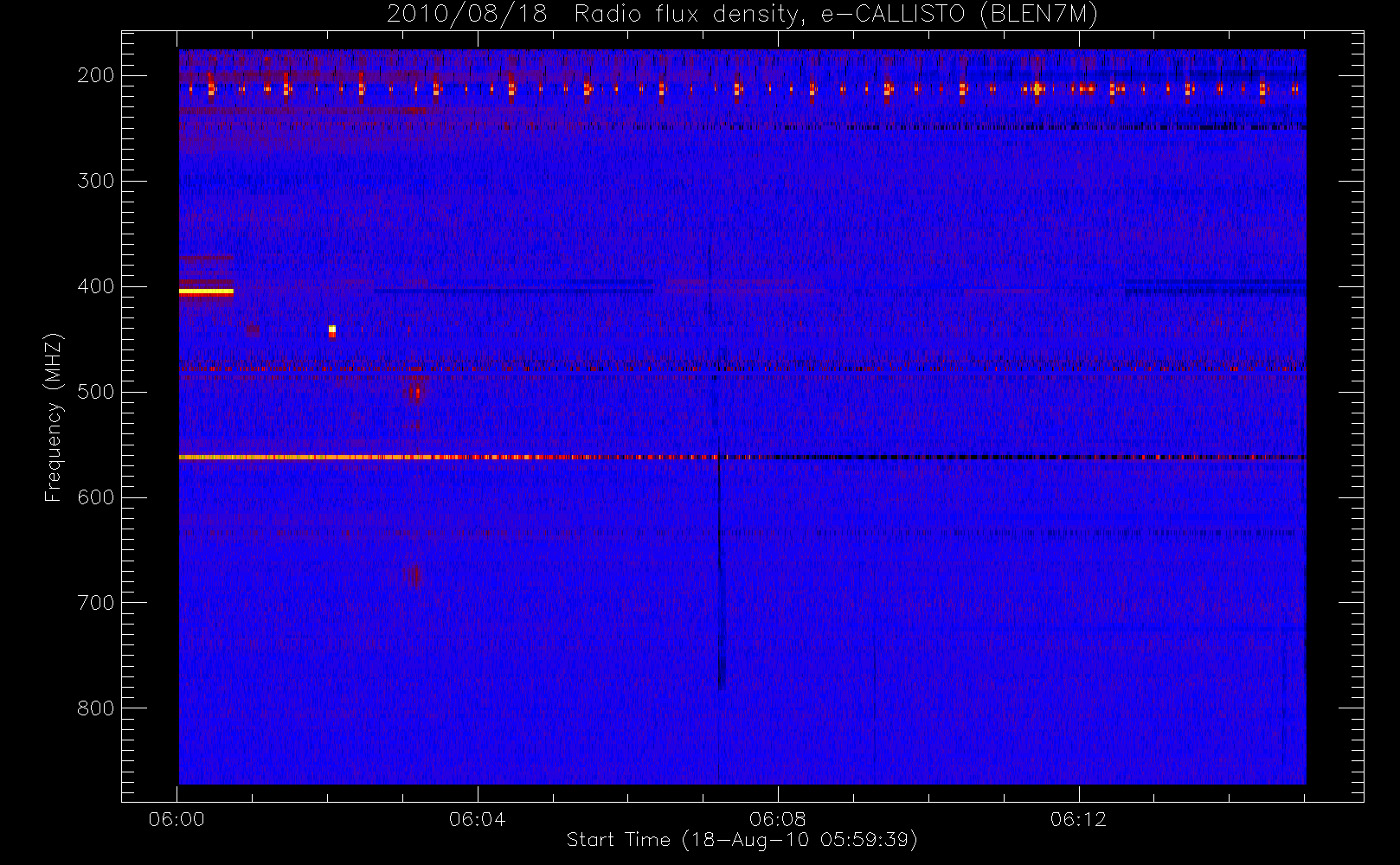The width and height of the screenshot is (1400, 865).
Task: Click the 700 frequency tick label
Action: click(x=95, y=603)
